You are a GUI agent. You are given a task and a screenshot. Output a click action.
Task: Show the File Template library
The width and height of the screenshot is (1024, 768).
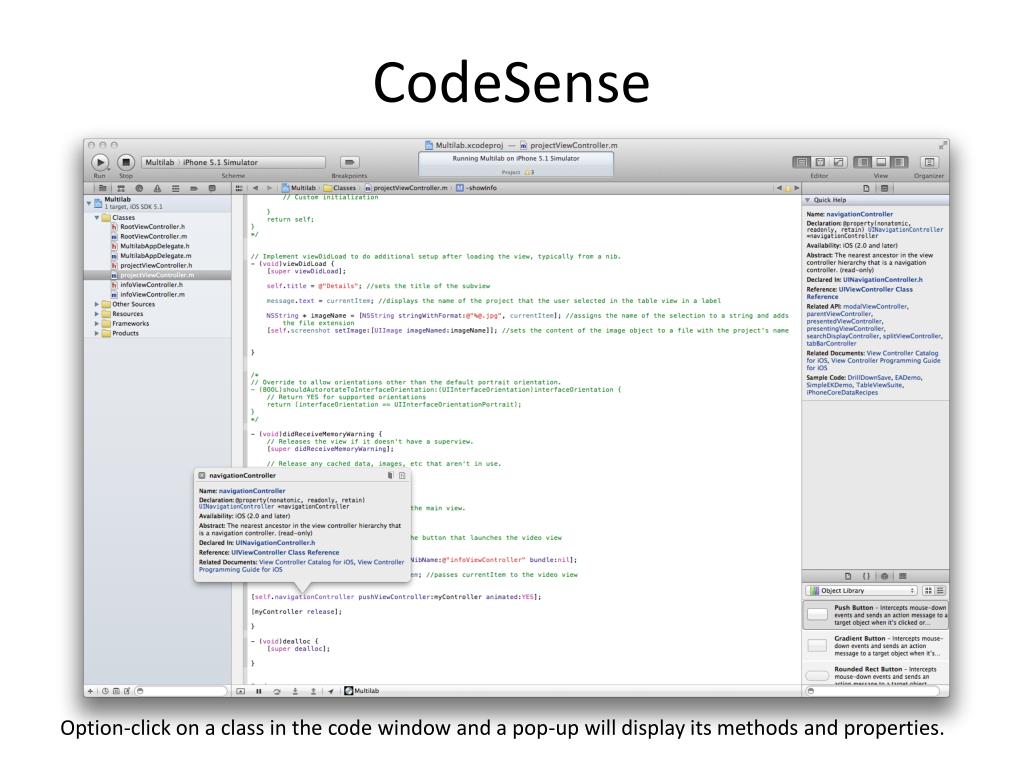848,577
